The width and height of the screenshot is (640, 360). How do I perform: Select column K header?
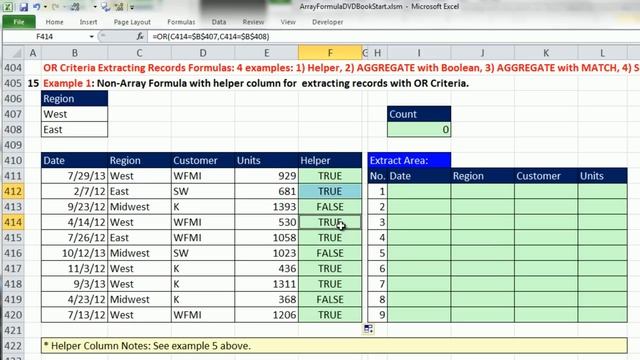pyautogui.click(x=546, y=53)
